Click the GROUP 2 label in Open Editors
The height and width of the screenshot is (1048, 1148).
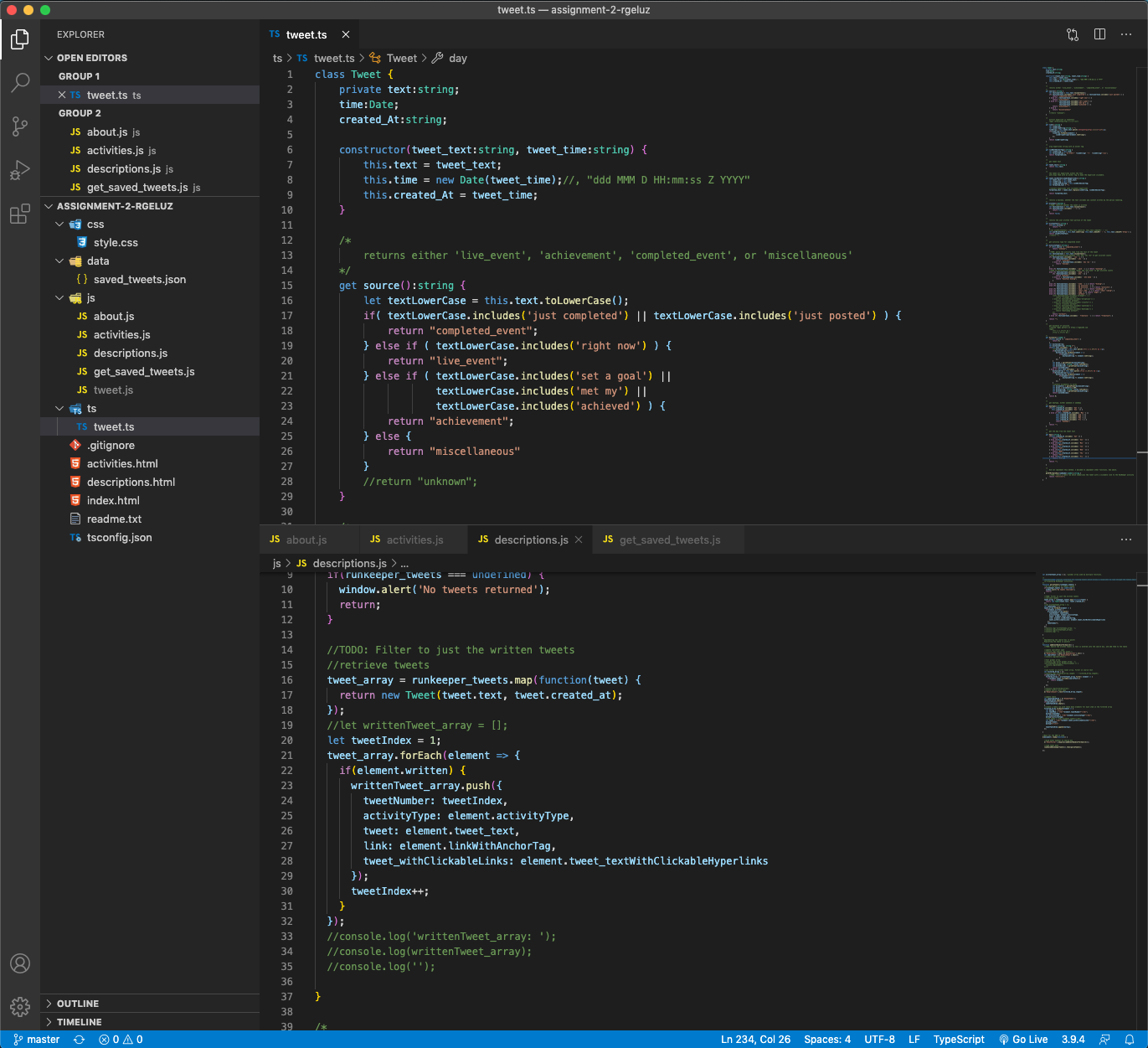click(80, 113)
